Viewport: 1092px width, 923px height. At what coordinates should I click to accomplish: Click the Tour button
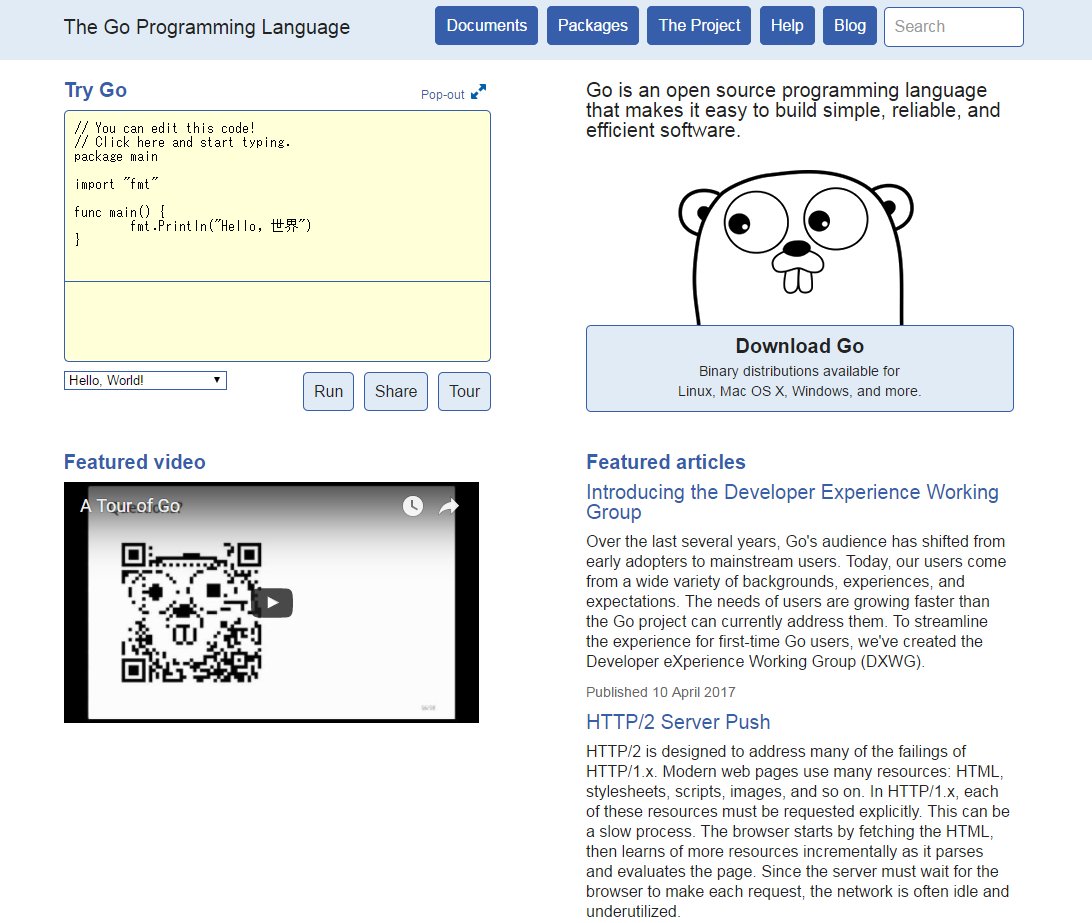tap(465, 391)
